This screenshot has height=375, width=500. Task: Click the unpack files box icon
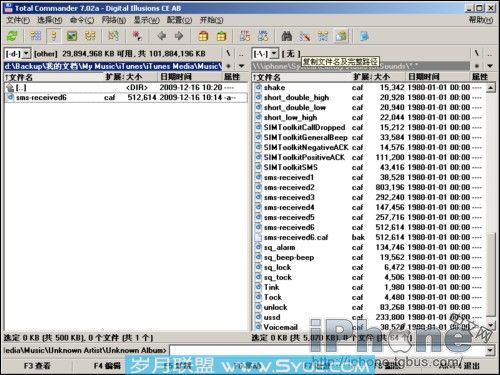coord(221,36)
